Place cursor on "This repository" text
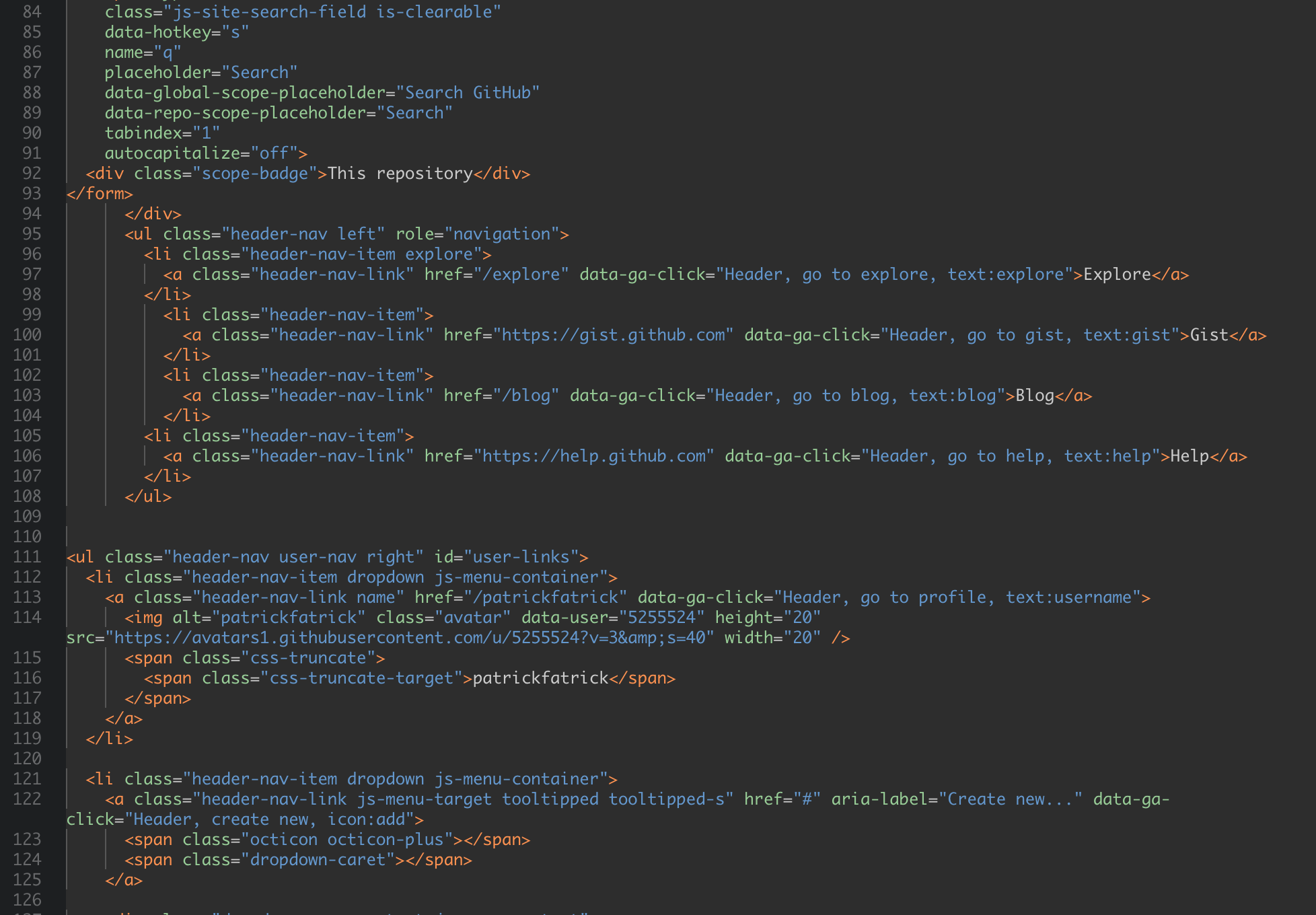The image size is (1316, 915). [x=400, y=174]
